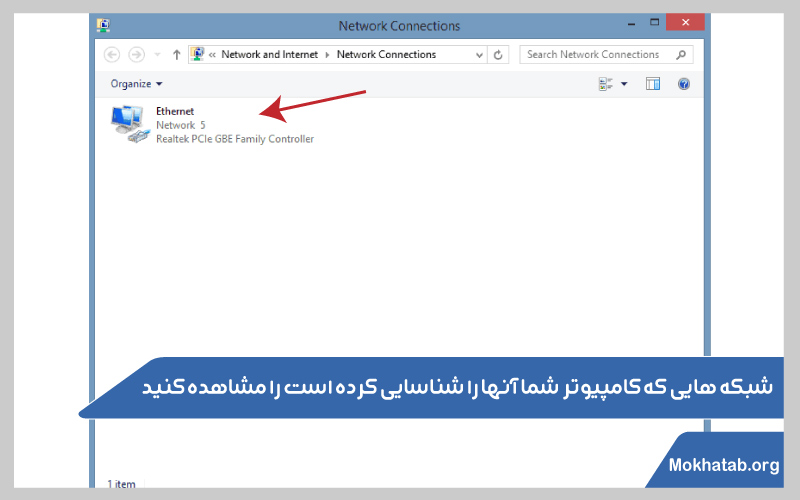Select the Ethernet adapter icon
800x500 pixels.
130,124
